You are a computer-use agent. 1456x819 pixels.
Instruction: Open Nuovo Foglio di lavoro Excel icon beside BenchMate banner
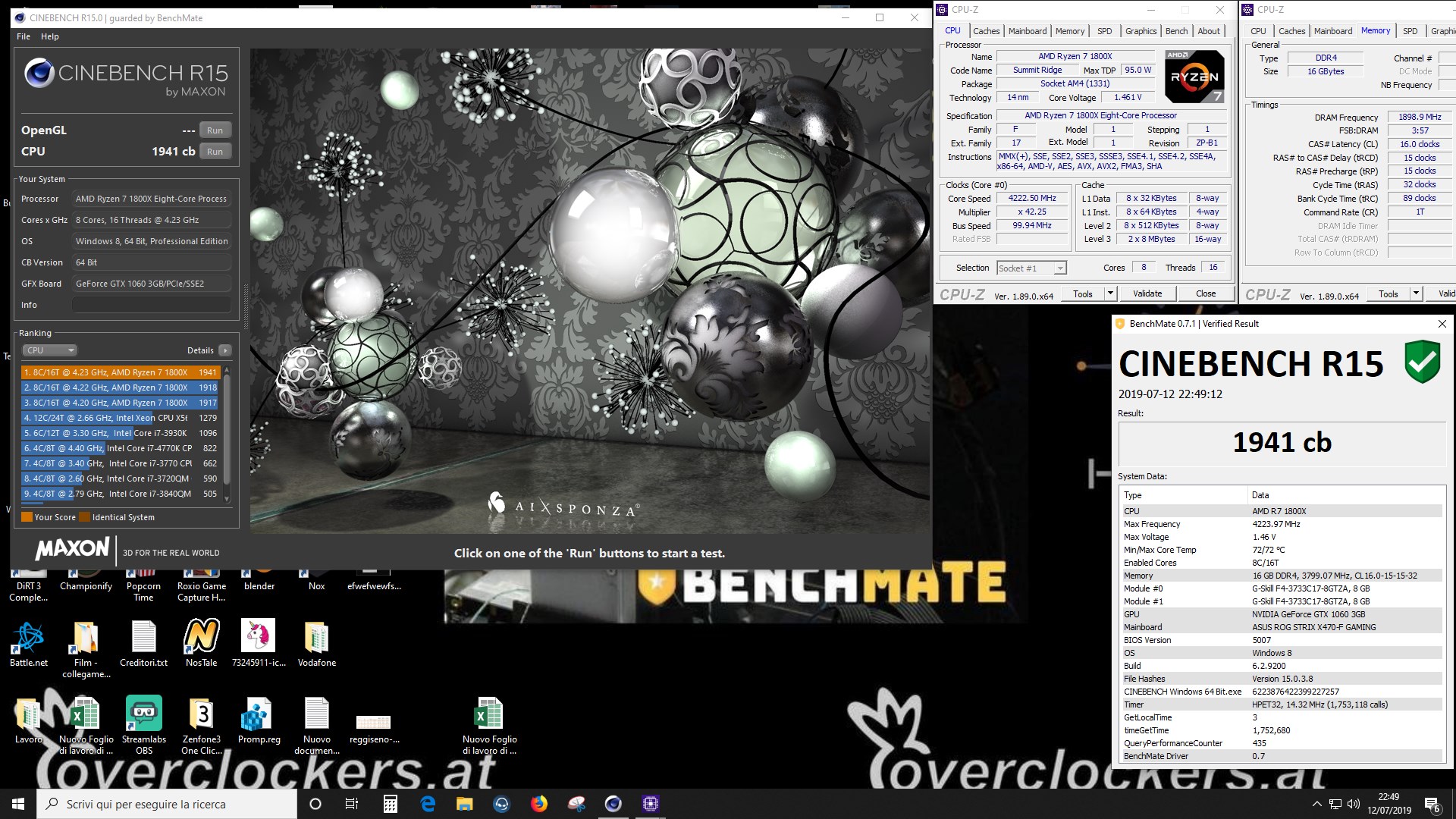[x=489, y=725]
